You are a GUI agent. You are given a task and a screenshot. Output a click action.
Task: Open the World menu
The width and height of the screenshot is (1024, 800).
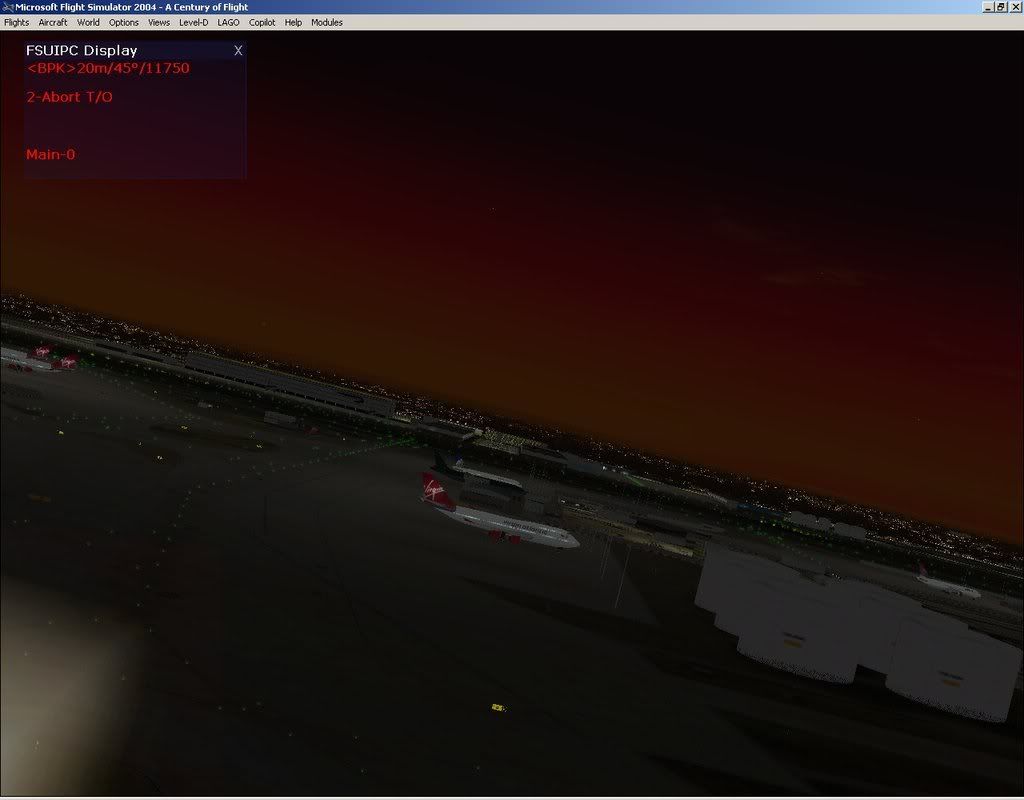click(88, 22)
